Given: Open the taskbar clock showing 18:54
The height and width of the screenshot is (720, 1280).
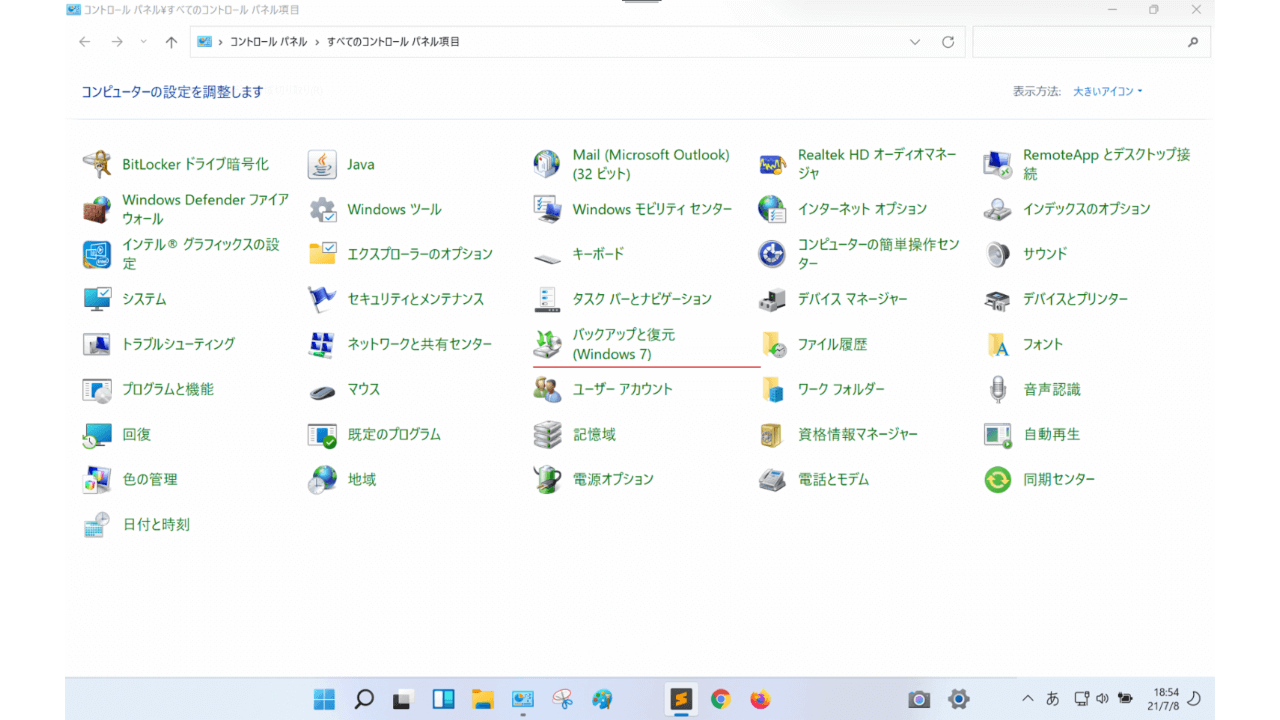Looking at the screenshot, I should click(1166, 698).
